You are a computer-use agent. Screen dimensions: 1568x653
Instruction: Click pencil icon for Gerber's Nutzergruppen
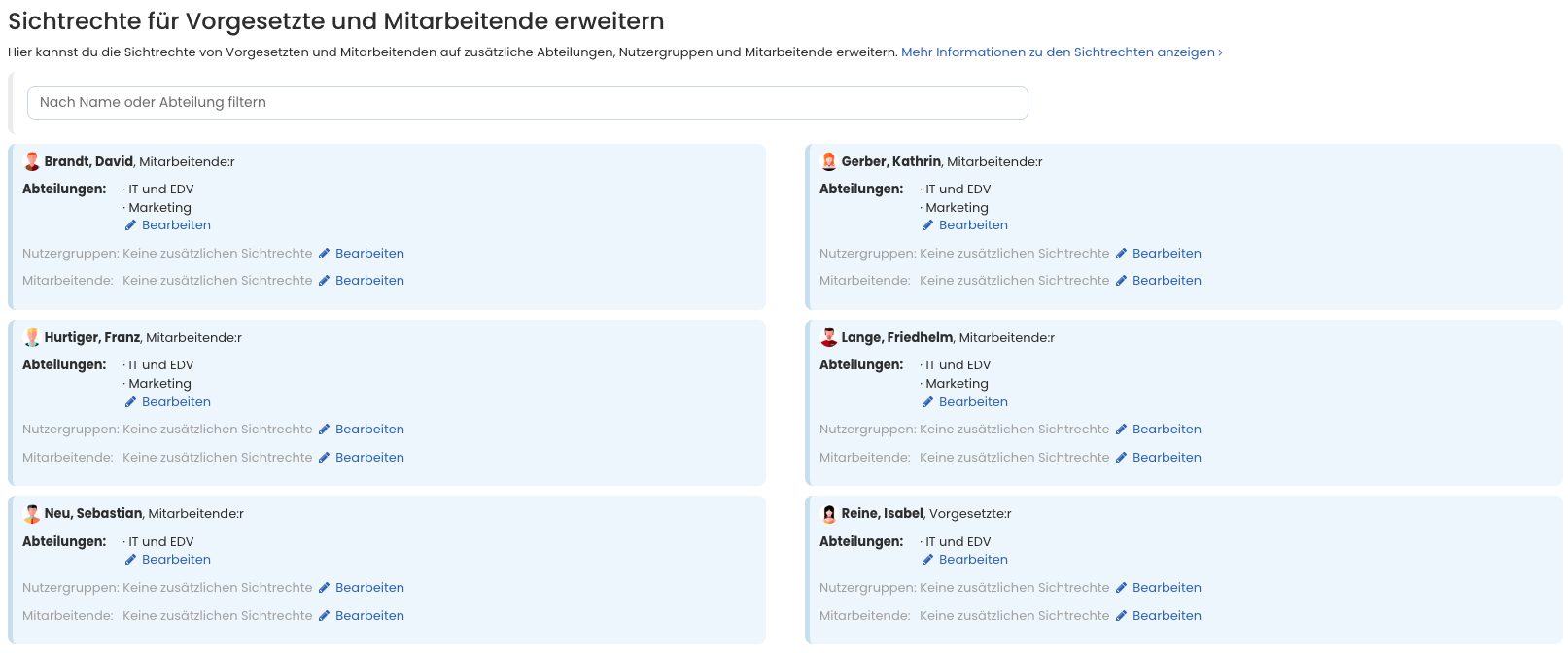click(x=1121, y=254)
